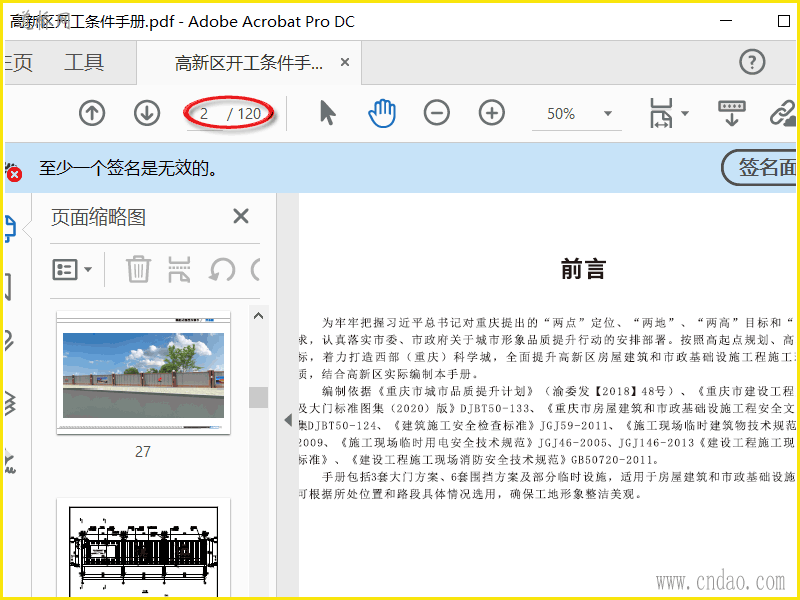
Task: Maximize the Acrobat window
Action: pos(784,21)
